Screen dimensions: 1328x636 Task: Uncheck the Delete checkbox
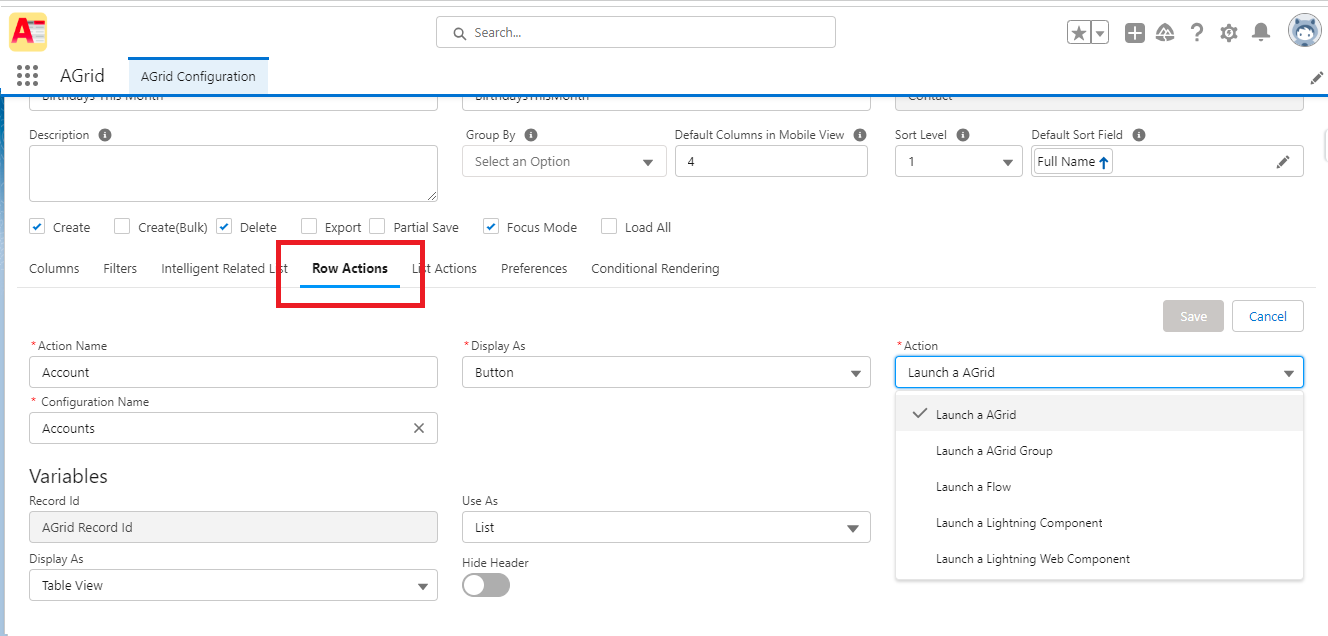pos(224,227)
